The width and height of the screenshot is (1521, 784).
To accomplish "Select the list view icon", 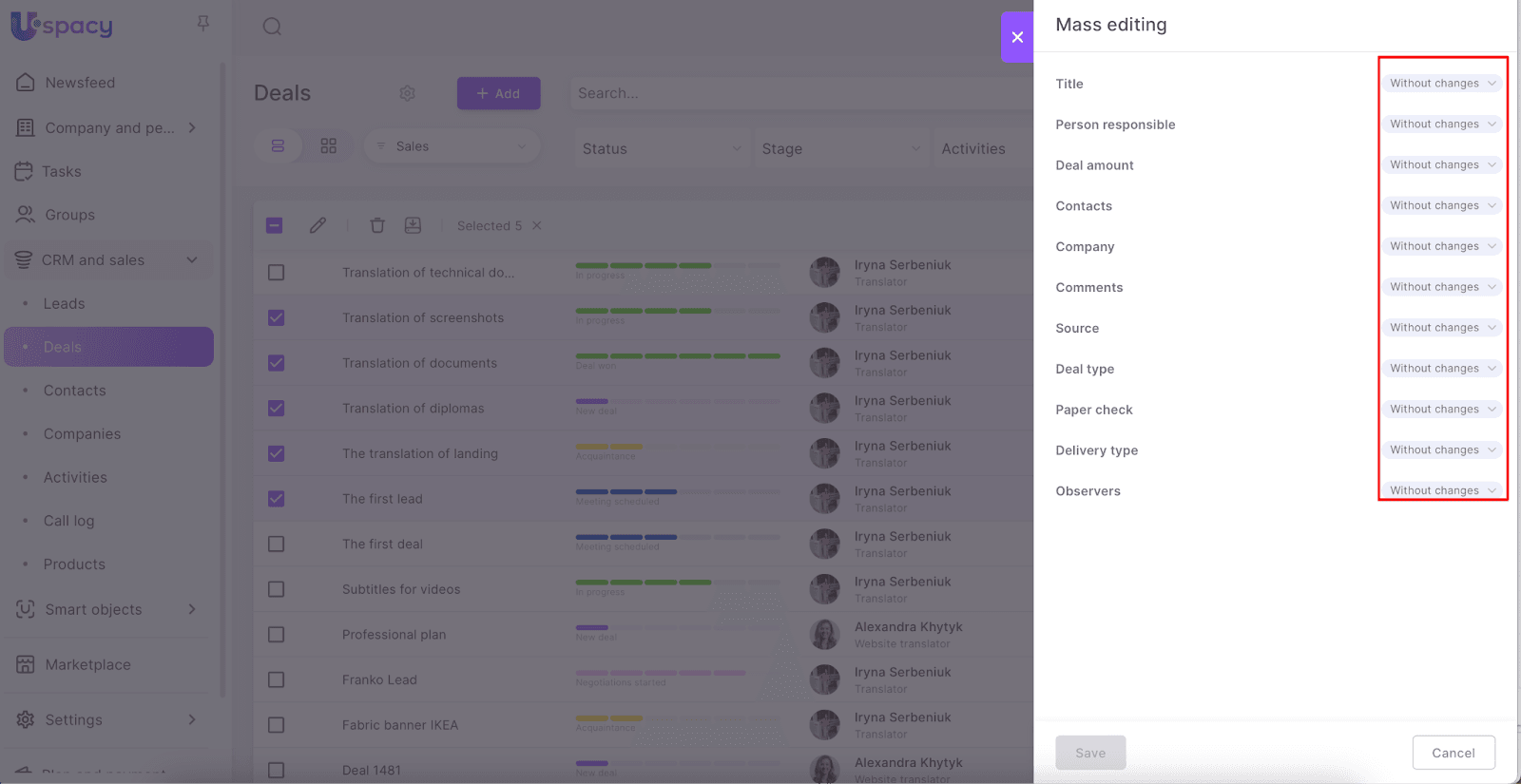I will [278, 146].
